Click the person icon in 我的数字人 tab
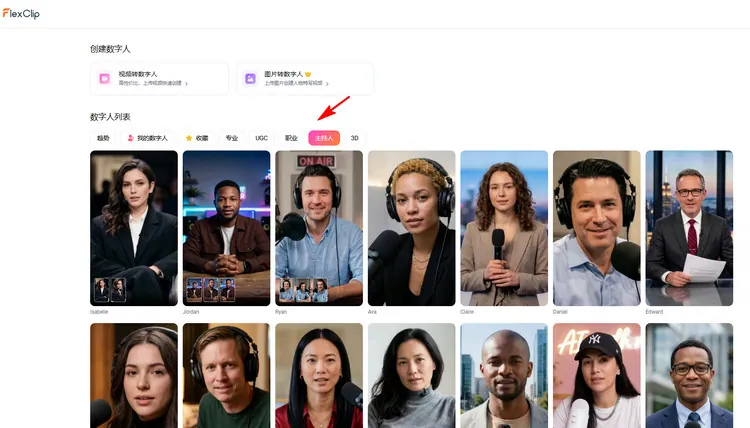 pos(131,138)
